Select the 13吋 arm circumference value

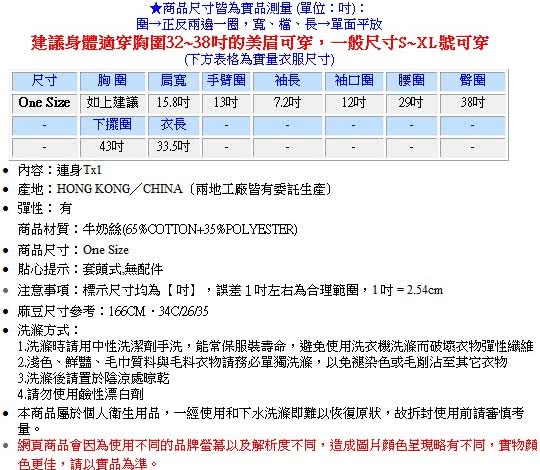point(226,103)
